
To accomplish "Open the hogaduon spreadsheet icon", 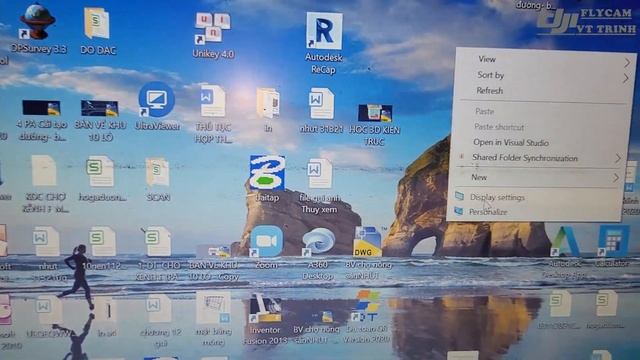I will (x=100, y=171).
